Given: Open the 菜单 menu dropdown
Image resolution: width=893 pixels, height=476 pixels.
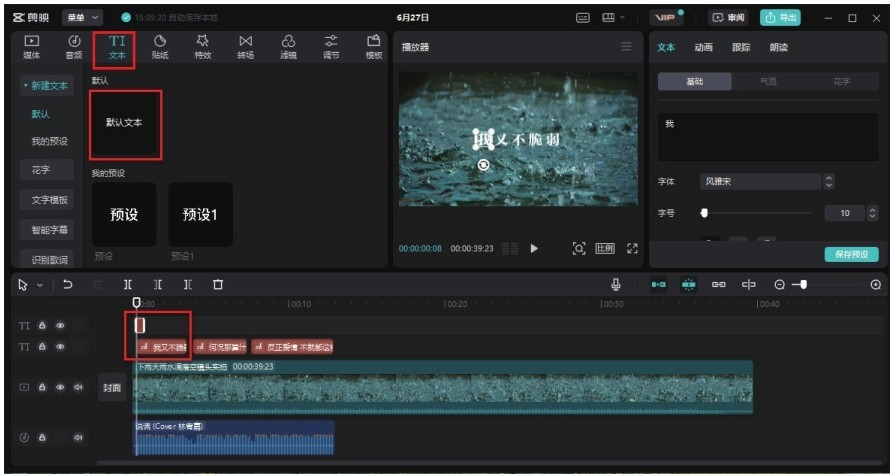Looking at the screenshot, I should [x=83, y=18].
